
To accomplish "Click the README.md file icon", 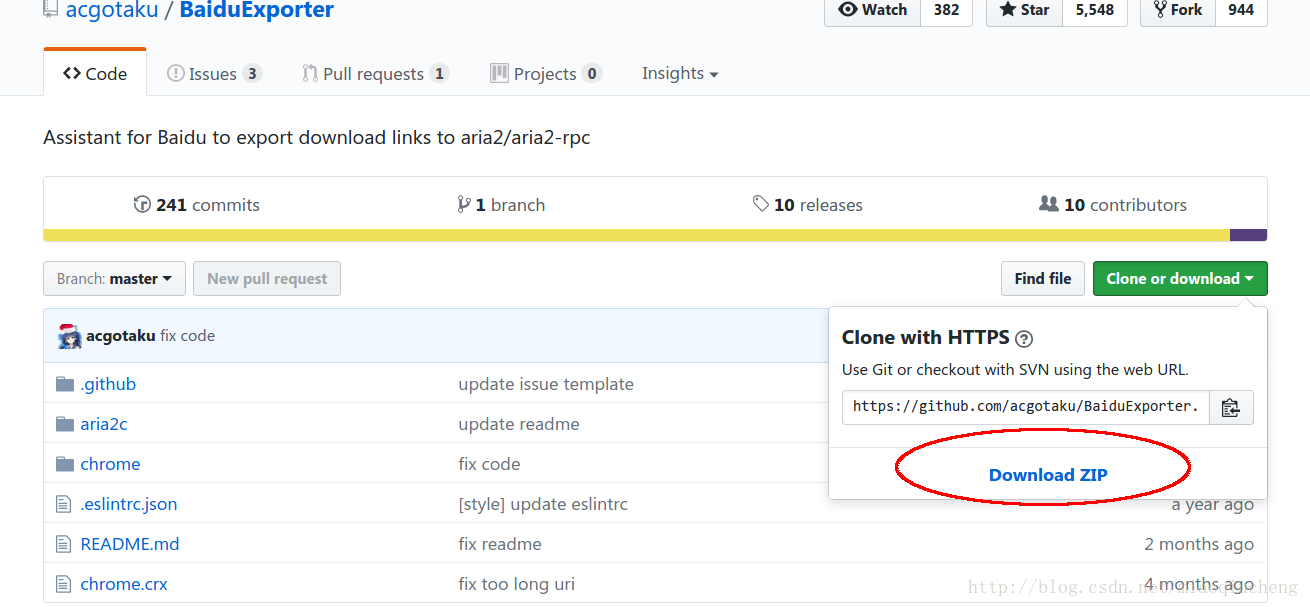I will pos(64,544).
